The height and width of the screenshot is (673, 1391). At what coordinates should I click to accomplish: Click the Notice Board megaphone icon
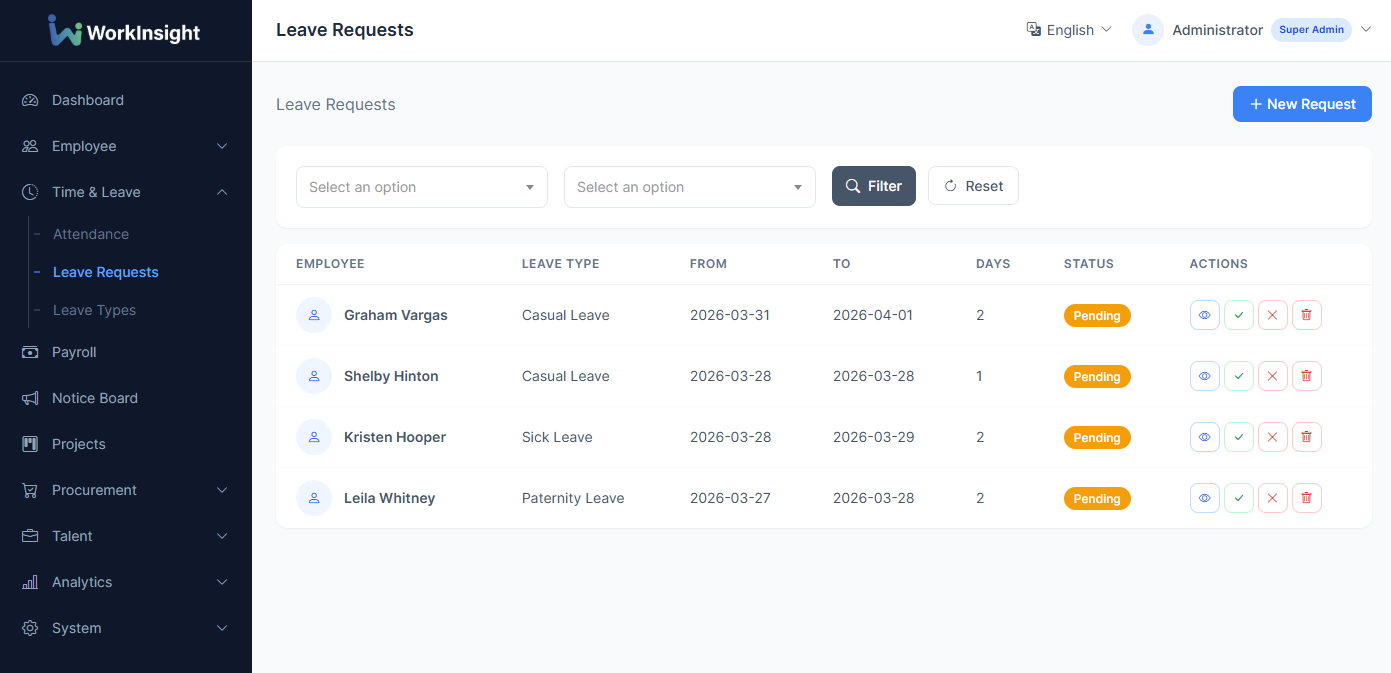click(30, 398)
